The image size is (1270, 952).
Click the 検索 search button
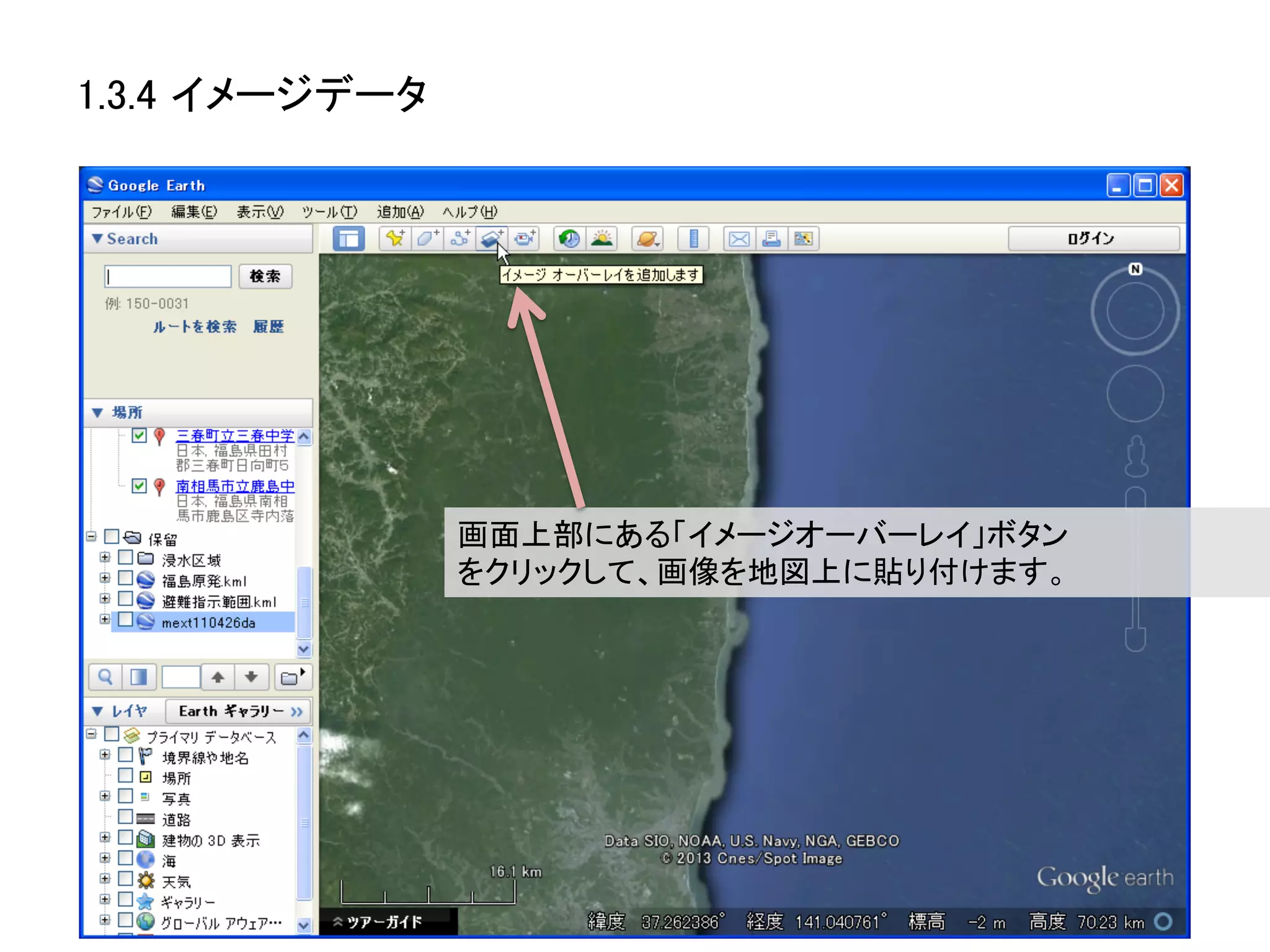(265, 276)
